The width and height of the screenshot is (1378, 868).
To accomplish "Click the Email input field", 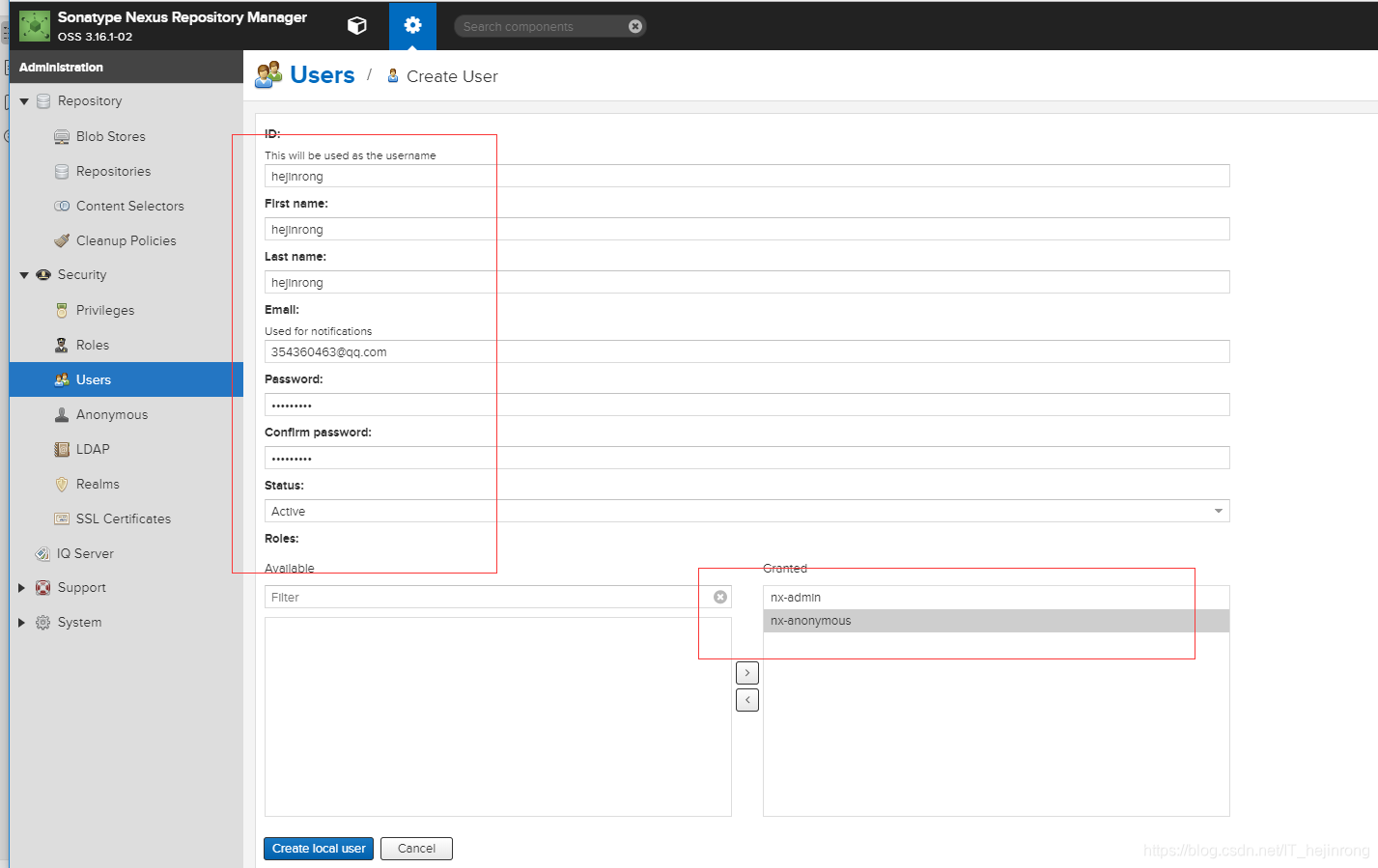I will coord(746,351).
